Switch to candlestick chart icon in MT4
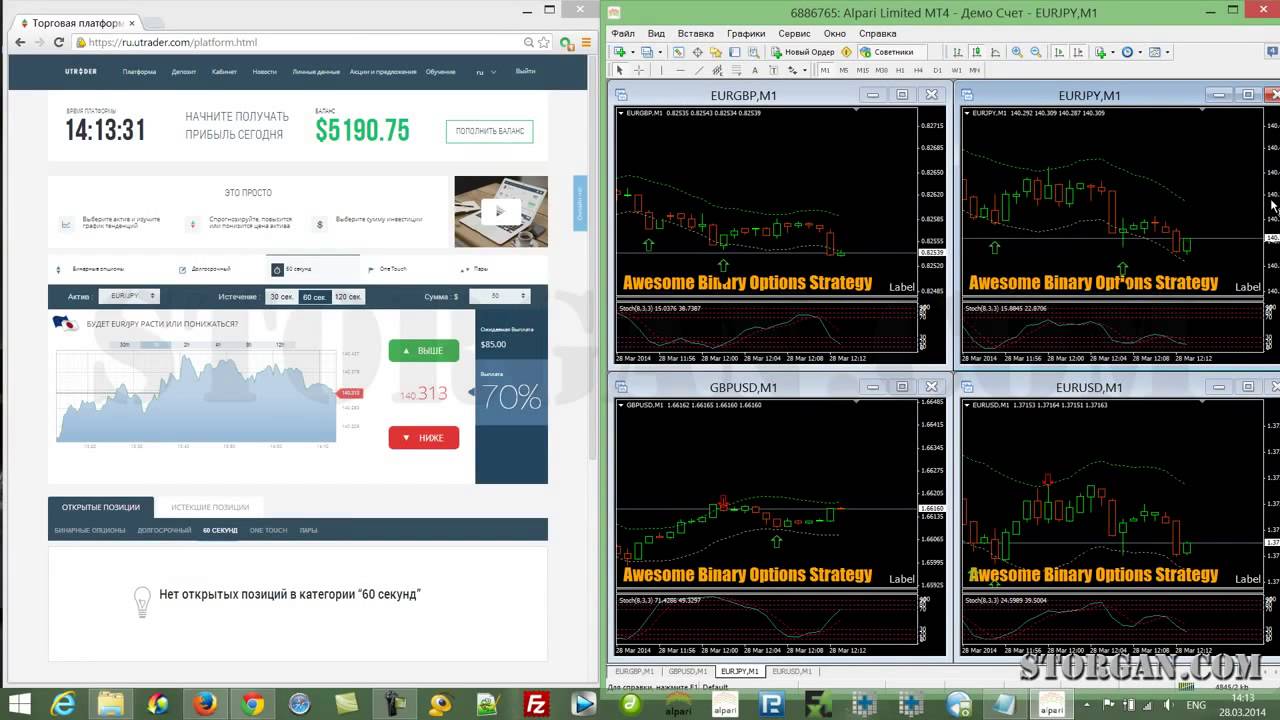Screen dimensions: 1280x720 [977, 52]
